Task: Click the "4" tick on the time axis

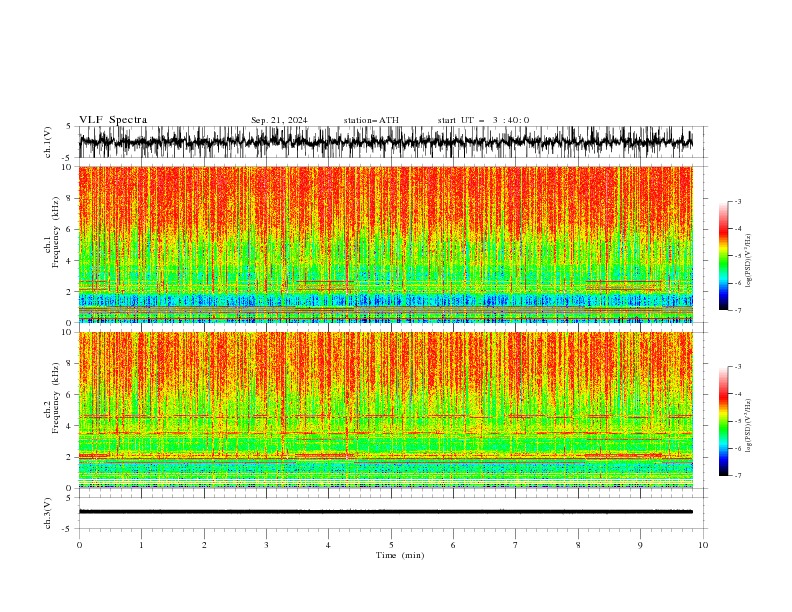Action: click(x=328, y=545)
